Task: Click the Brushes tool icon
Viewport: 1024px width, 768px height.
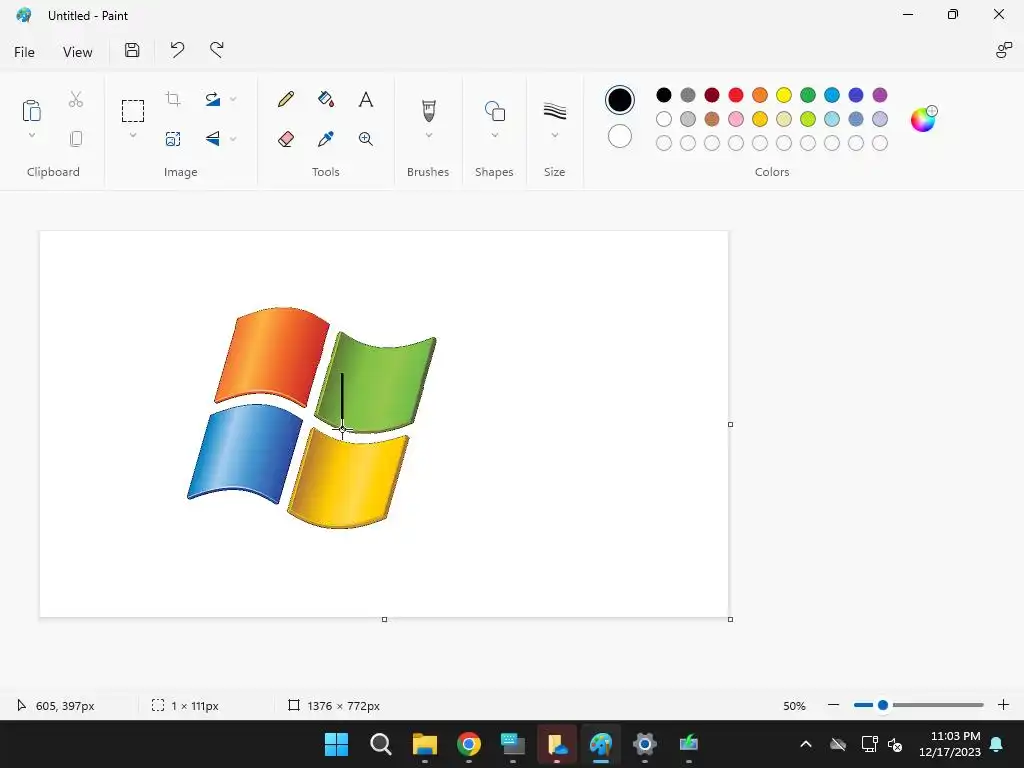Action: pos(428,110)
